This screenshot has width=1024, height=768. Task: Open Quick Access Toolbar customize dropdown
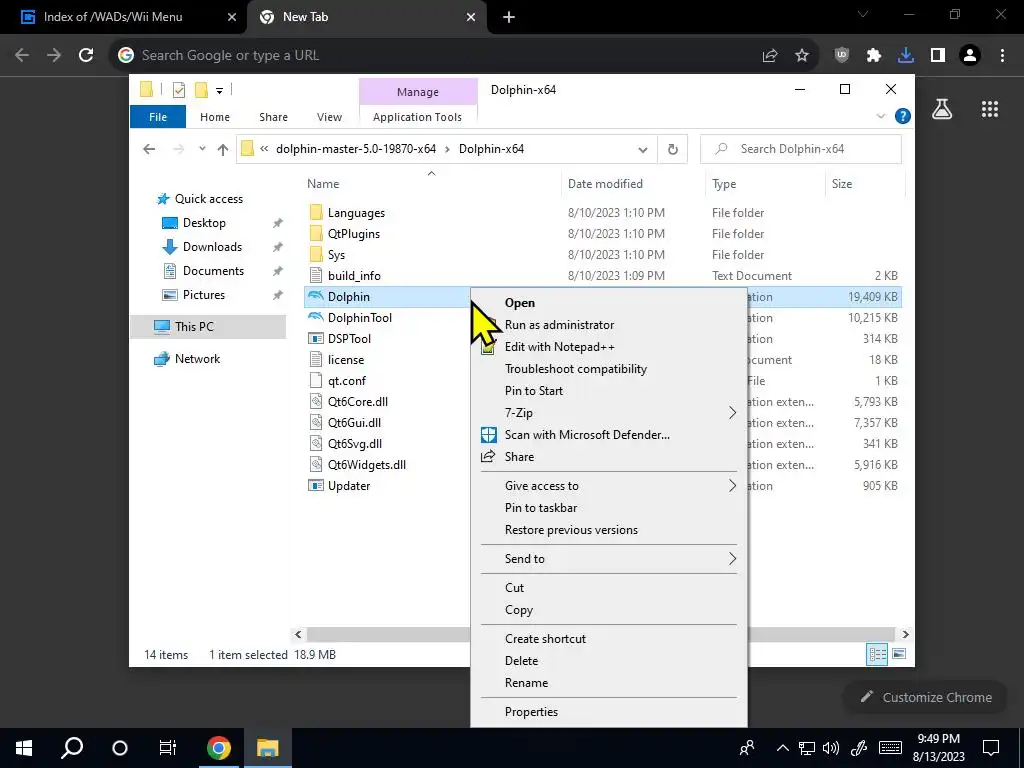pos(219,91)
